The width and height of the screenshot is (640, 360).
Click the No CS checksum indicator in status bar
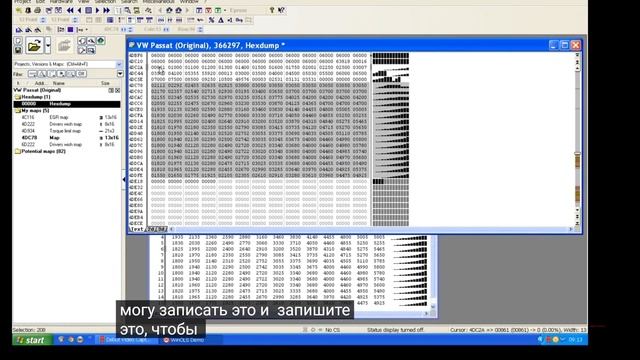332,330
